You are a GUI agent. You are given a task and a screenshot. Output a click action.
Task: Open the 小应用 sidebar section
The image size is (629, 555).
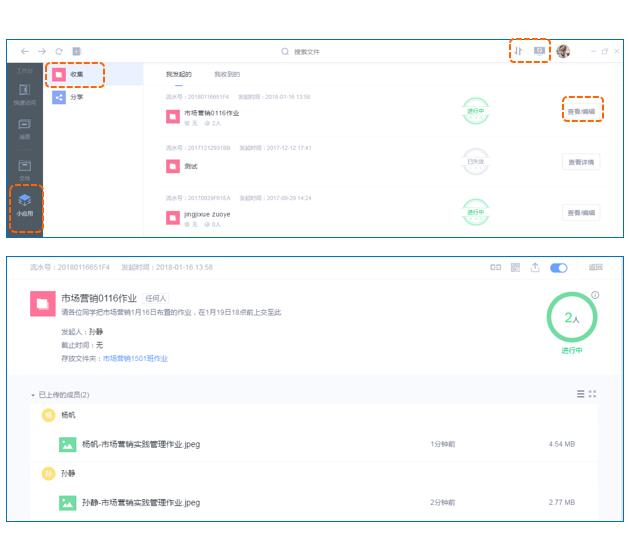[x=25, y=205]
